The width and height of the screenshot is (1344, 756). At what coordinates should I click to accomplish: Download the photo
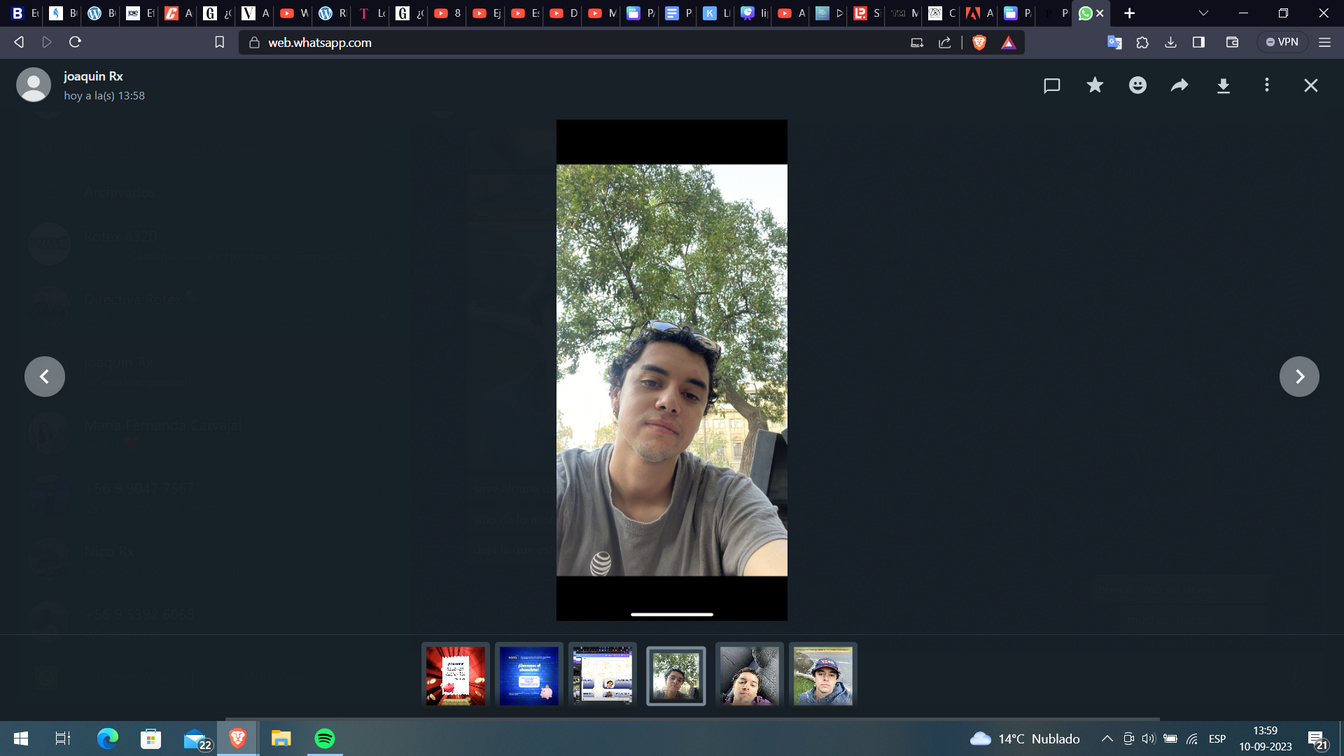point(1223,86)
